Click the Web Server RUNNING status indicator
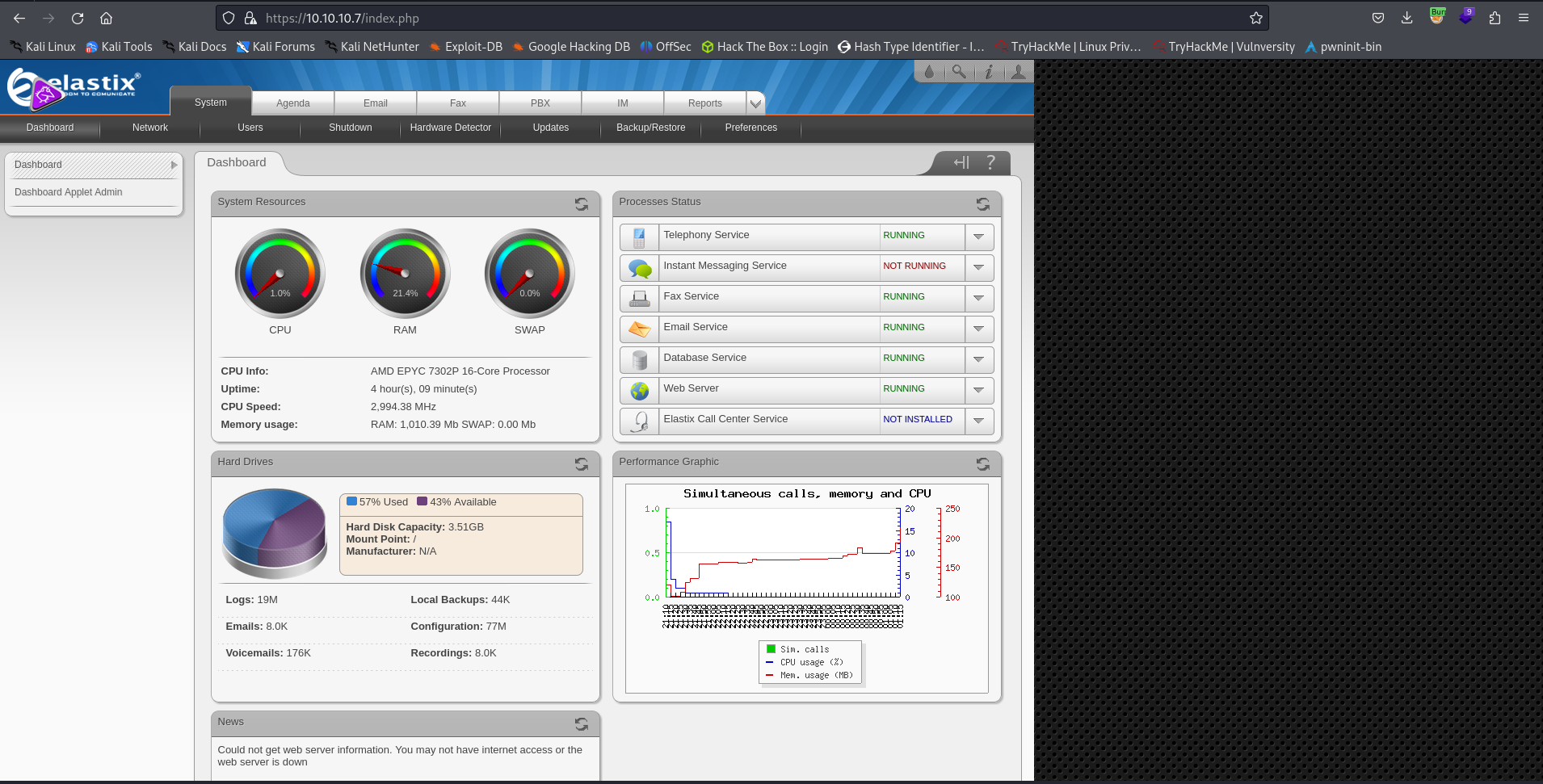Image resolution: width=1543 pixels, height=784 pixels. pyautogui.click(x=903, y=388)
